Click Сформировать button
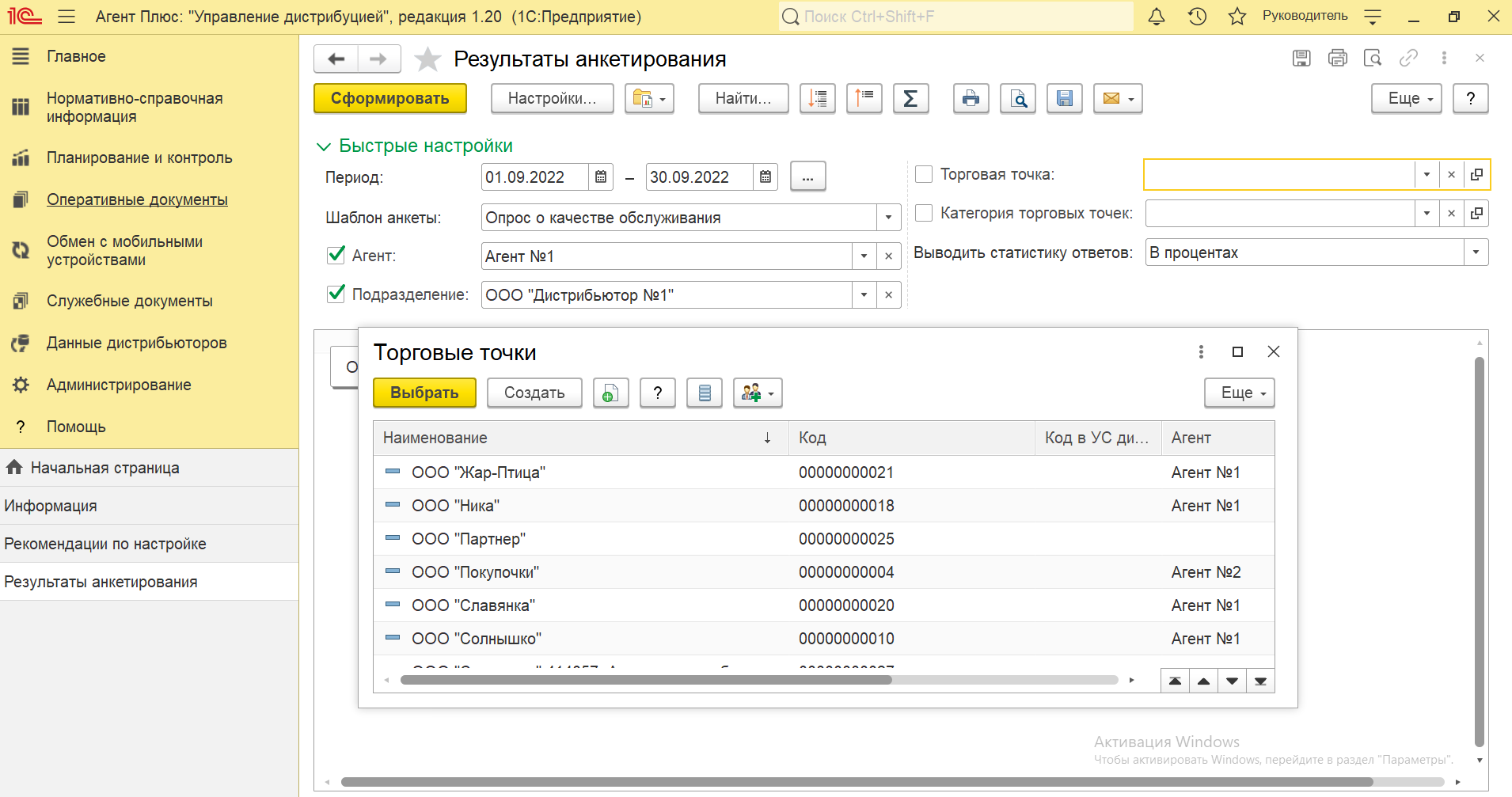This screenshot has width=1512, height=797. 390,99
